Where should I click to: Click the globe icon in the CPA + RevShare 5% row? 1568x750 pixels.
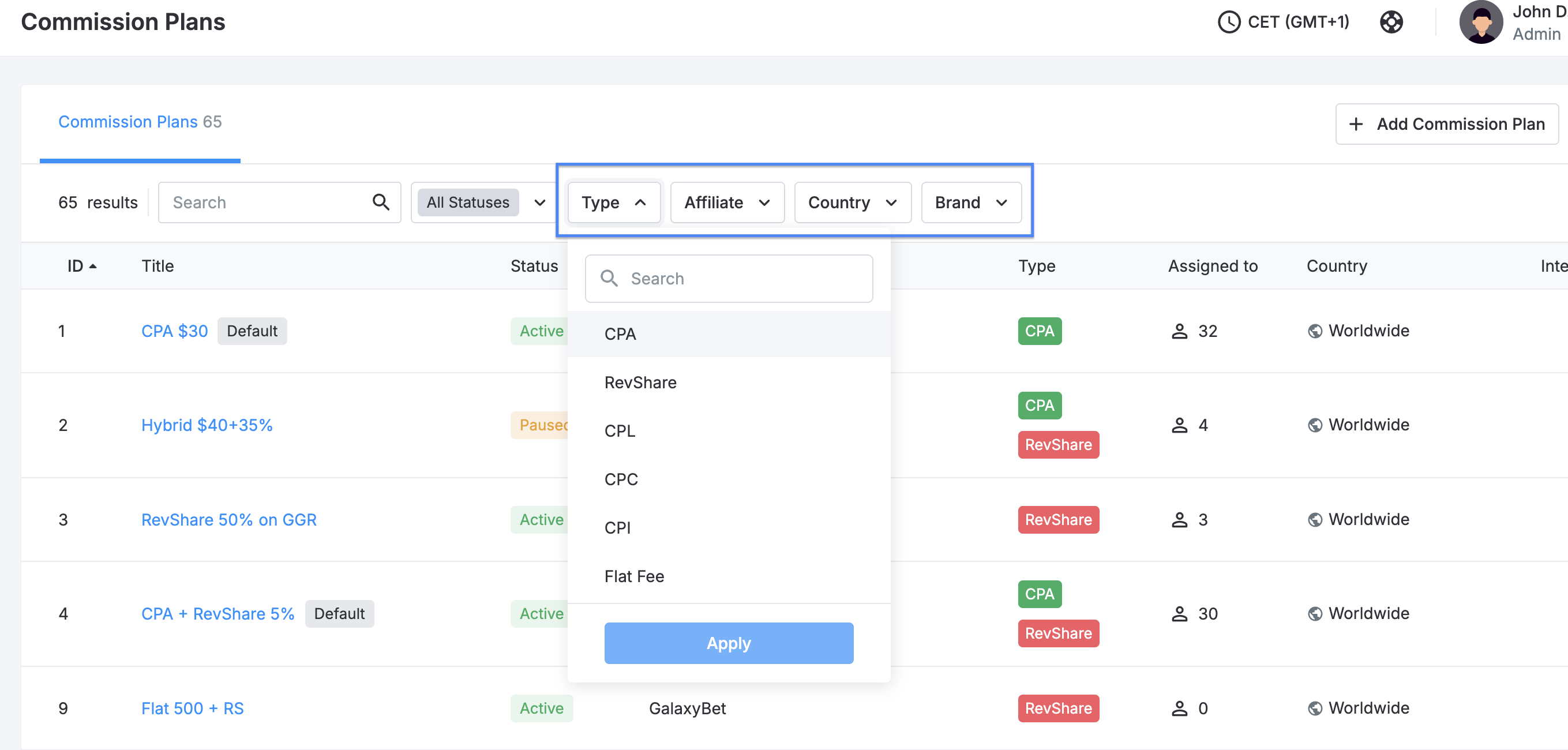pyautogui.click(x=1315, y=614)
